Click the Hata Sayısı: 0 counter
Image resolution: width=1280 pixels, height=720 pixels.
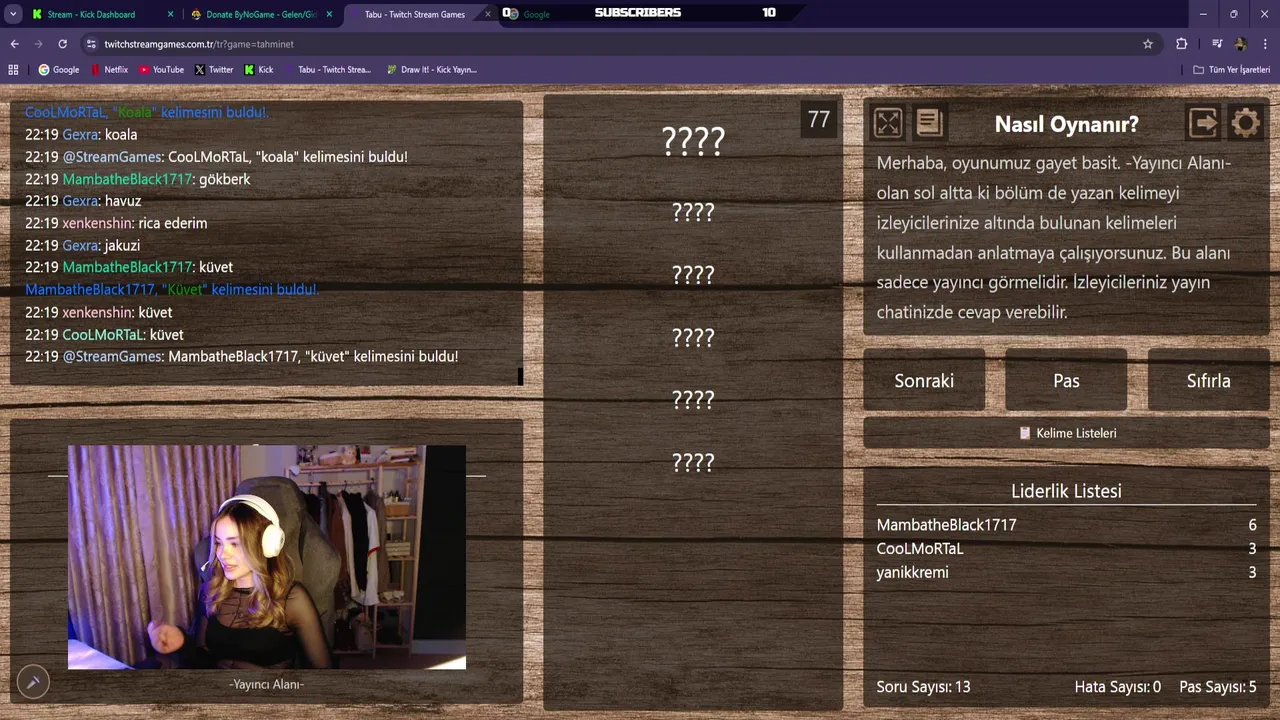(1117, 687)
